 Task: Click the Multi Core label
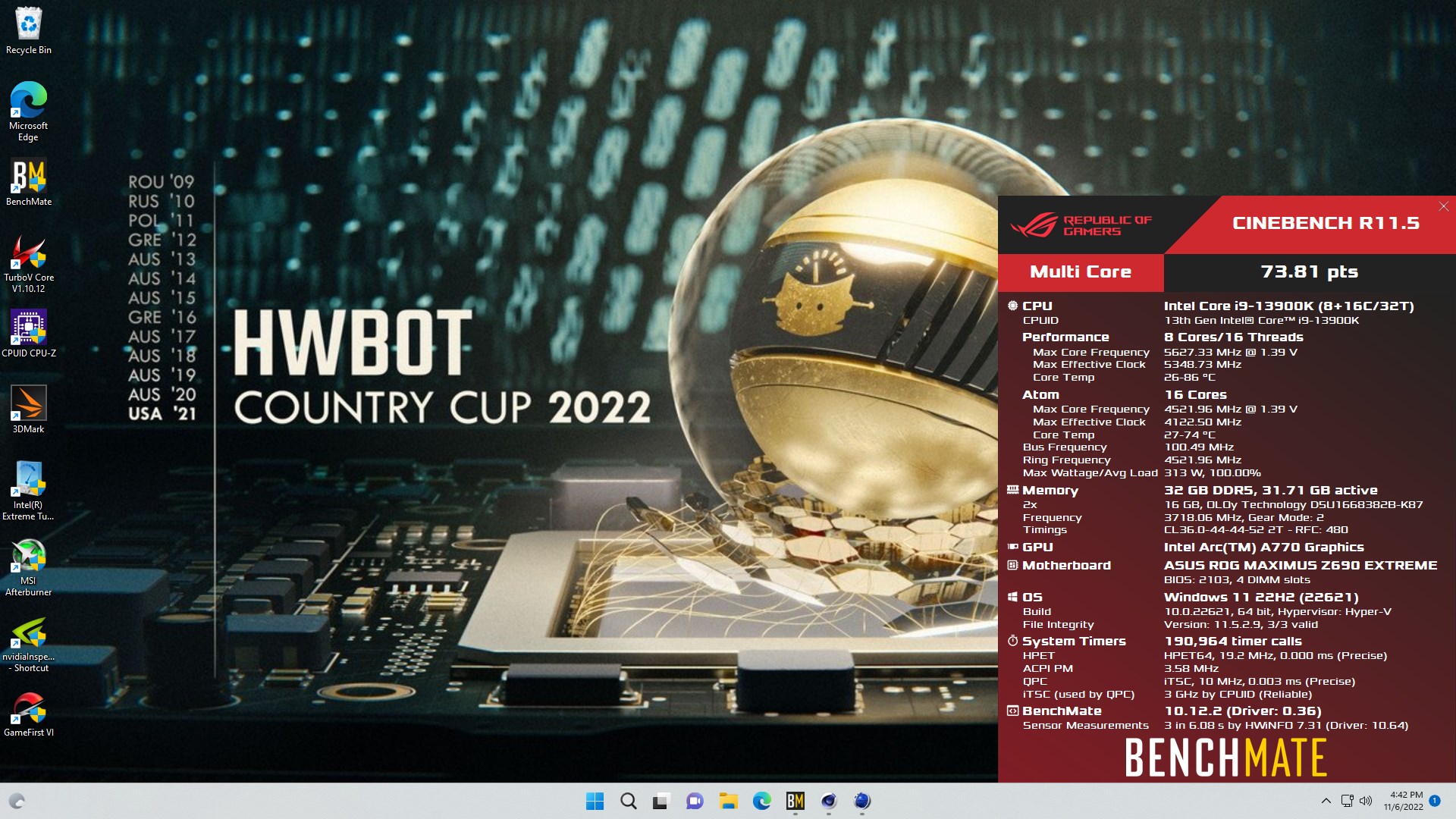point(1081,271)
